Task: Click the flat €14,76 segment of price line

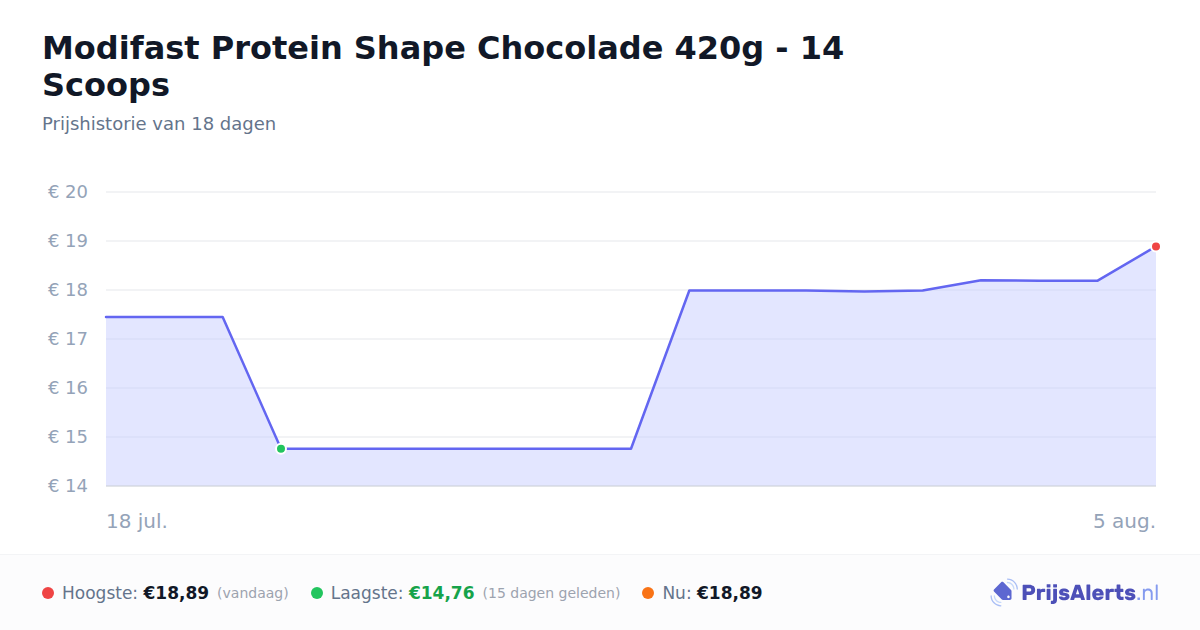Action: pos(456,449)
